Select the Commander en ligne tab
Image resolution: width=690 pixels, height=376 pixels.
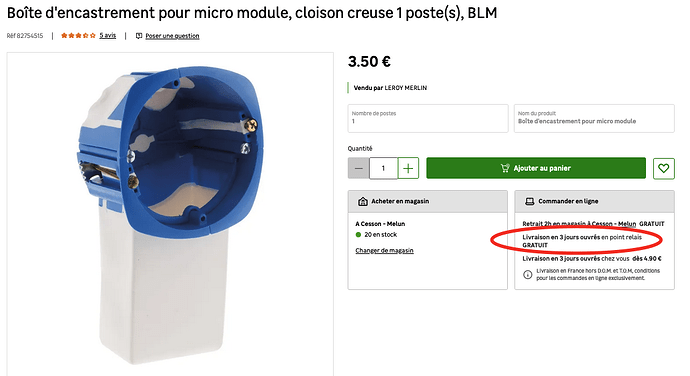point(595,201)
